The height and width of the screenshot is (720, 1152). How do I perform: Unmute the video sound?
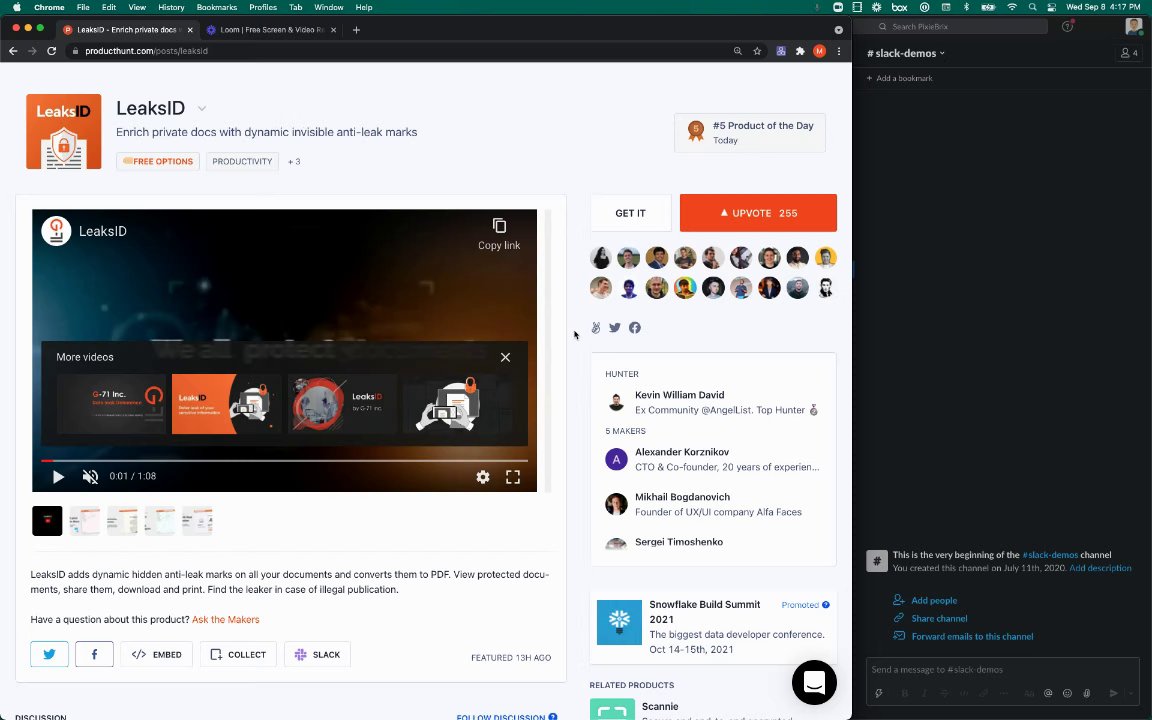pos(90,477)
